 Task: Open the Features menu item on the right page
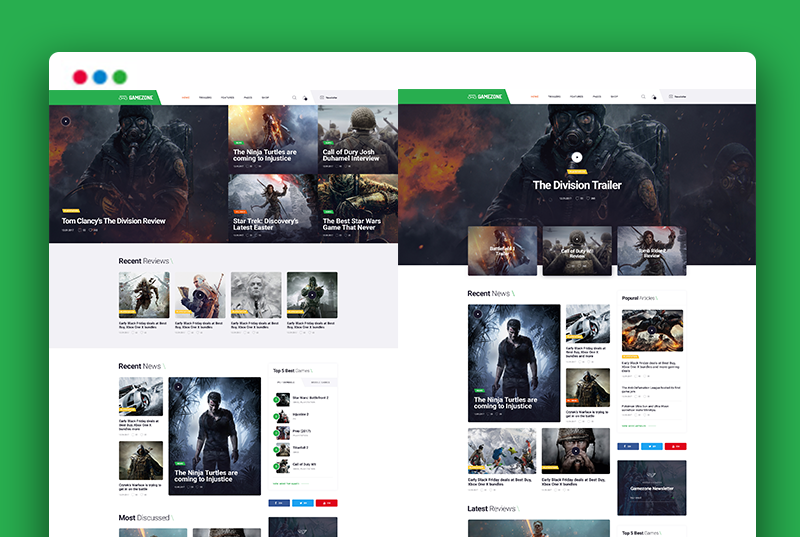(x=577, y=96)
